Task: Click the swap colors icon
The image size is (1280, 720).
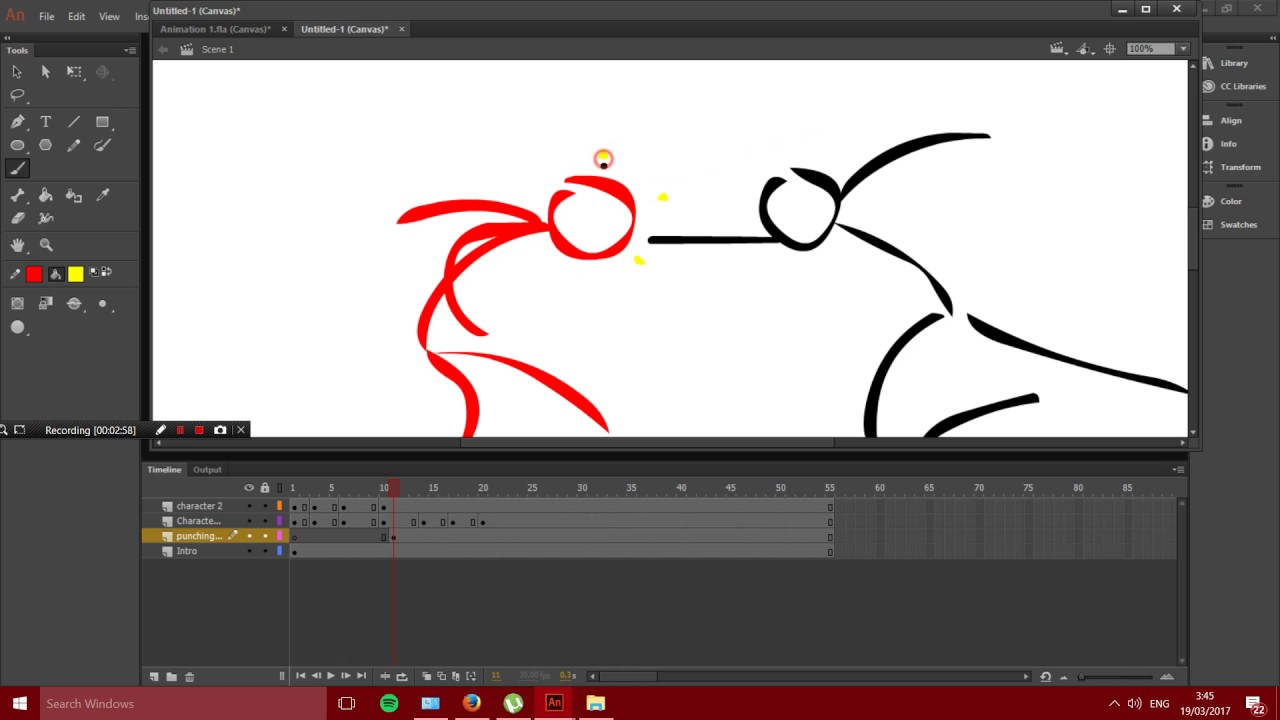Action: coord(104,272)
